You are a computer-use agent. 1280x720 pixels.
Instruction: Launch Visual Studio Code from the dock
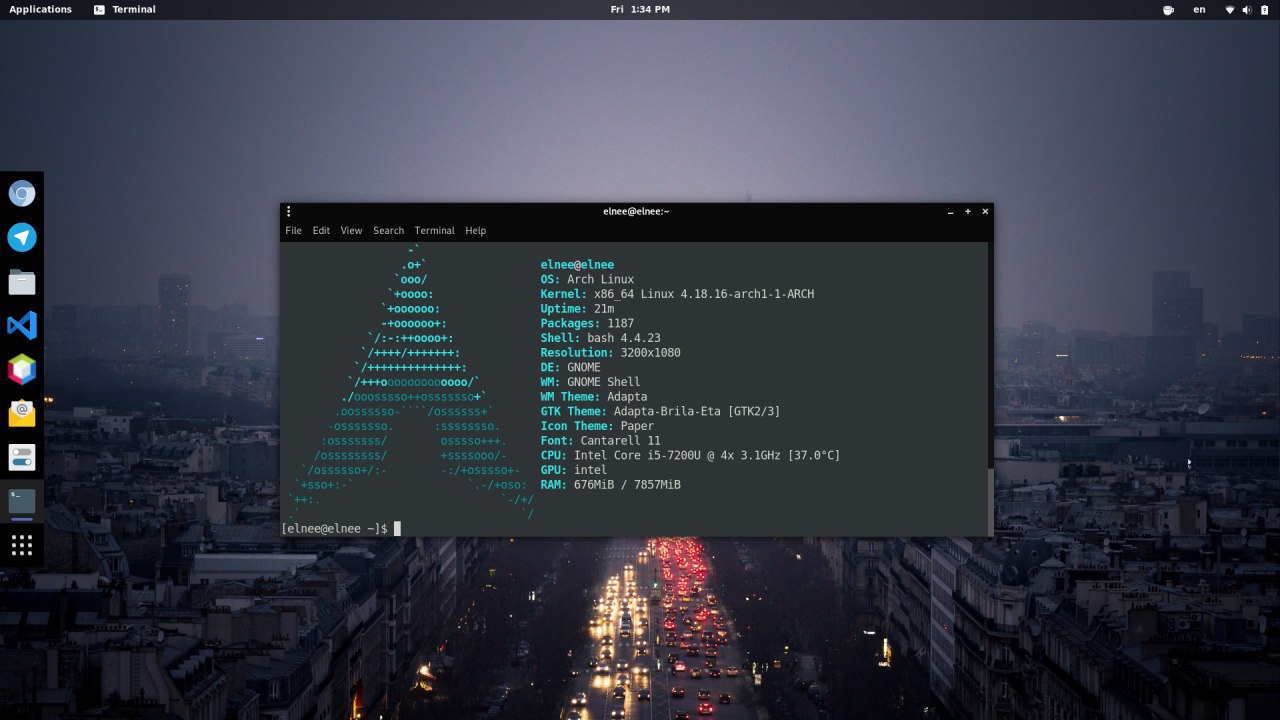(x=22, y=325)
